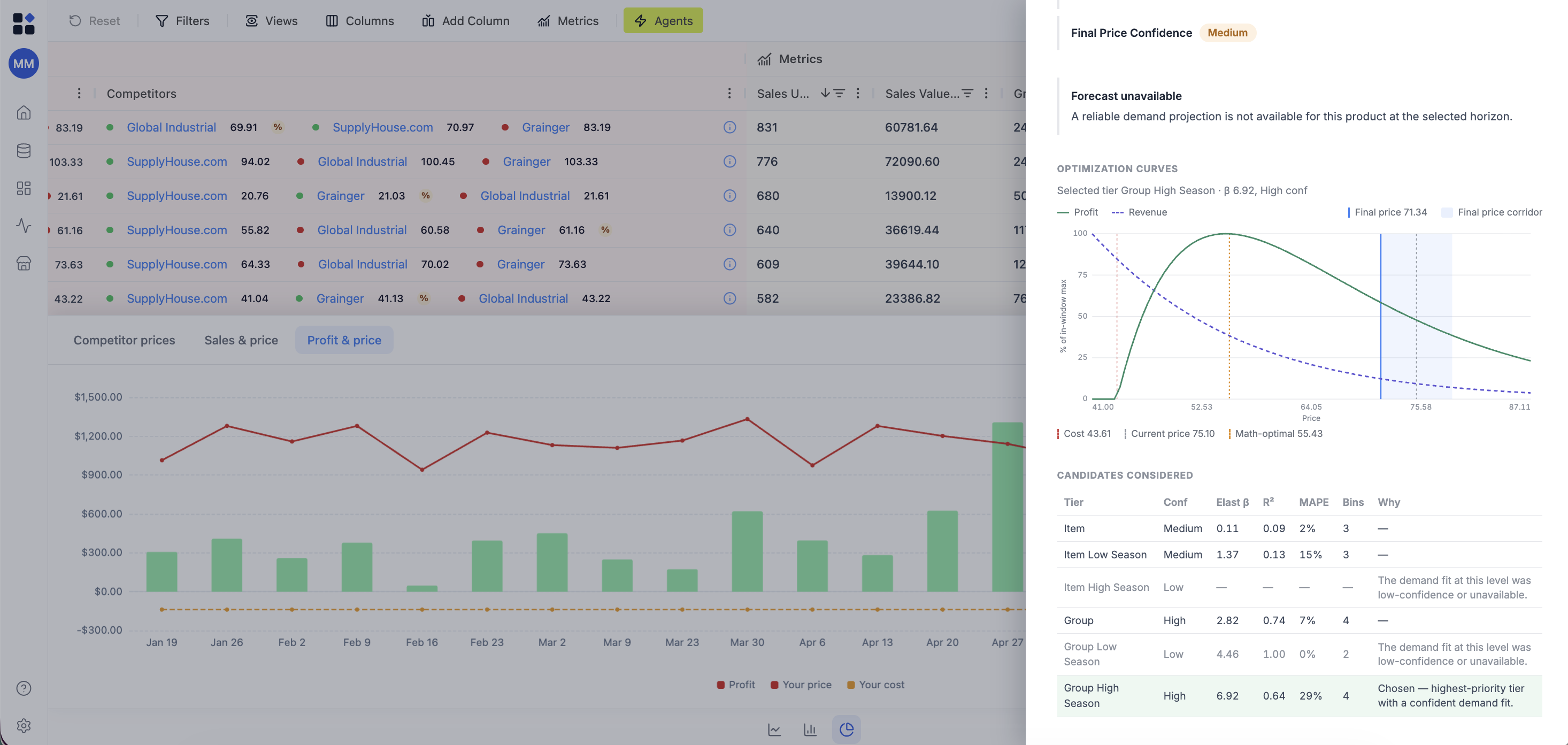Toggle the Profit legend item in bar chart
The width and height of the screenshot is (1568, 745).
(736, 685)
